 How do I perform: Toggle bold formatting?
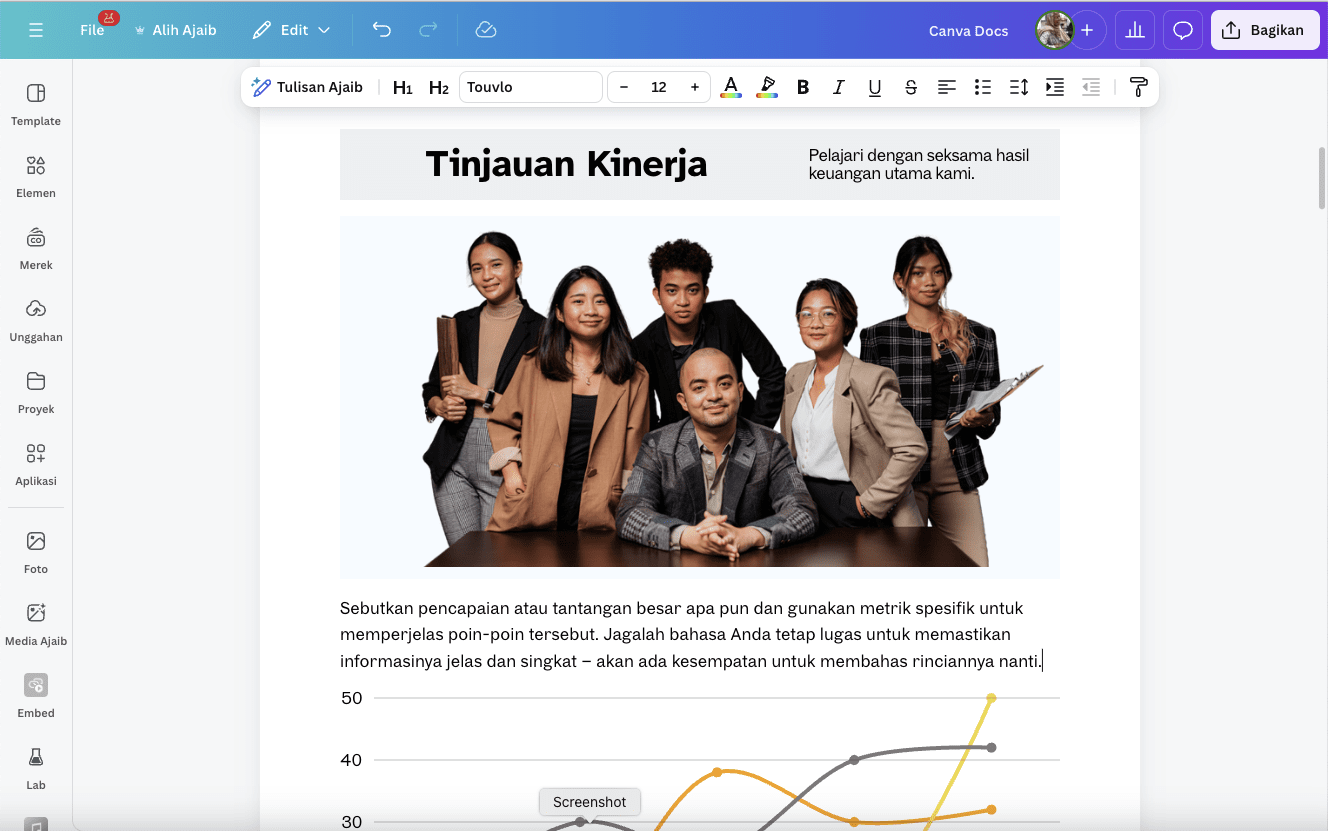pos(803,87)
